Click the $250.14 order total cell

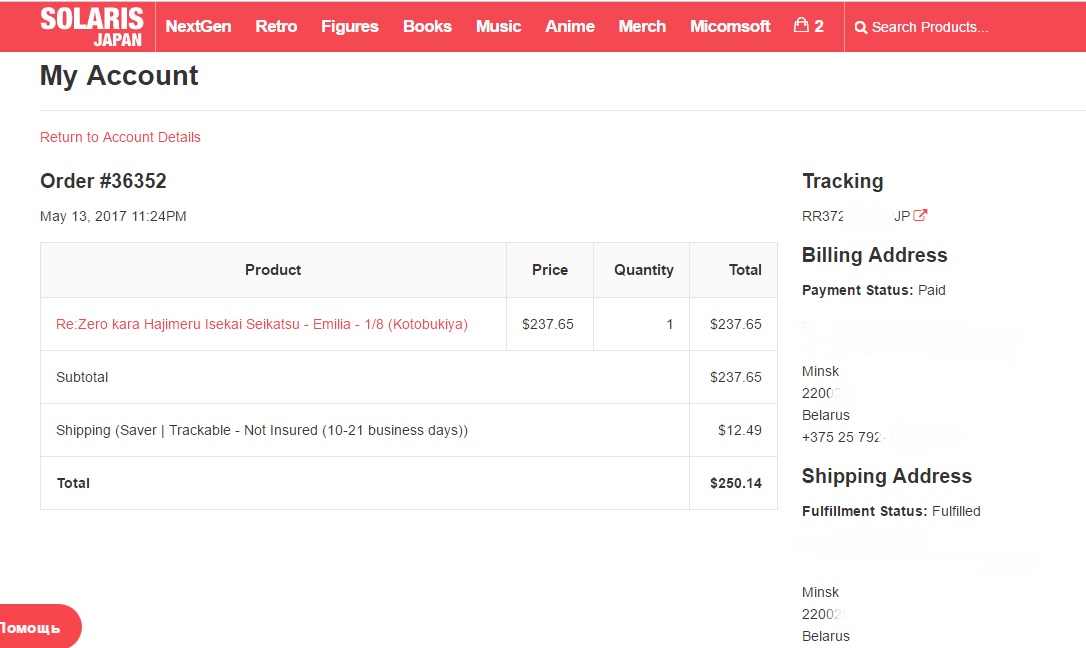pyautogui.click(x=735, y=483)
